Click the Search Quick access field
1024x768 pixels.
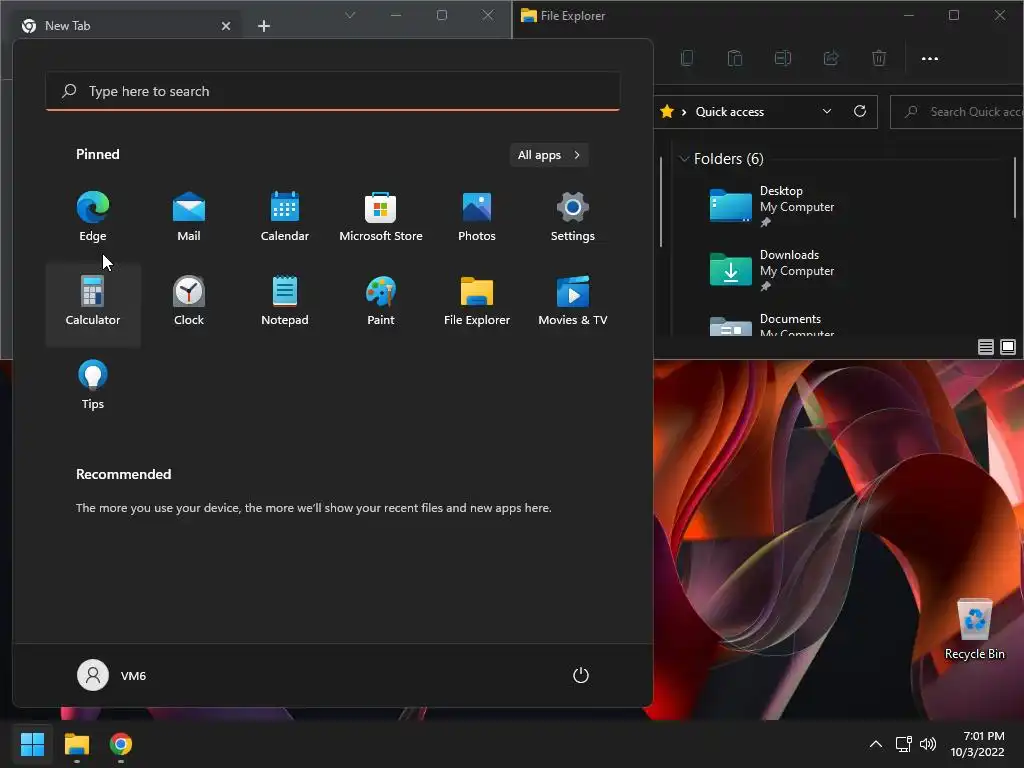pyautogui.click(x=957, y=112)
